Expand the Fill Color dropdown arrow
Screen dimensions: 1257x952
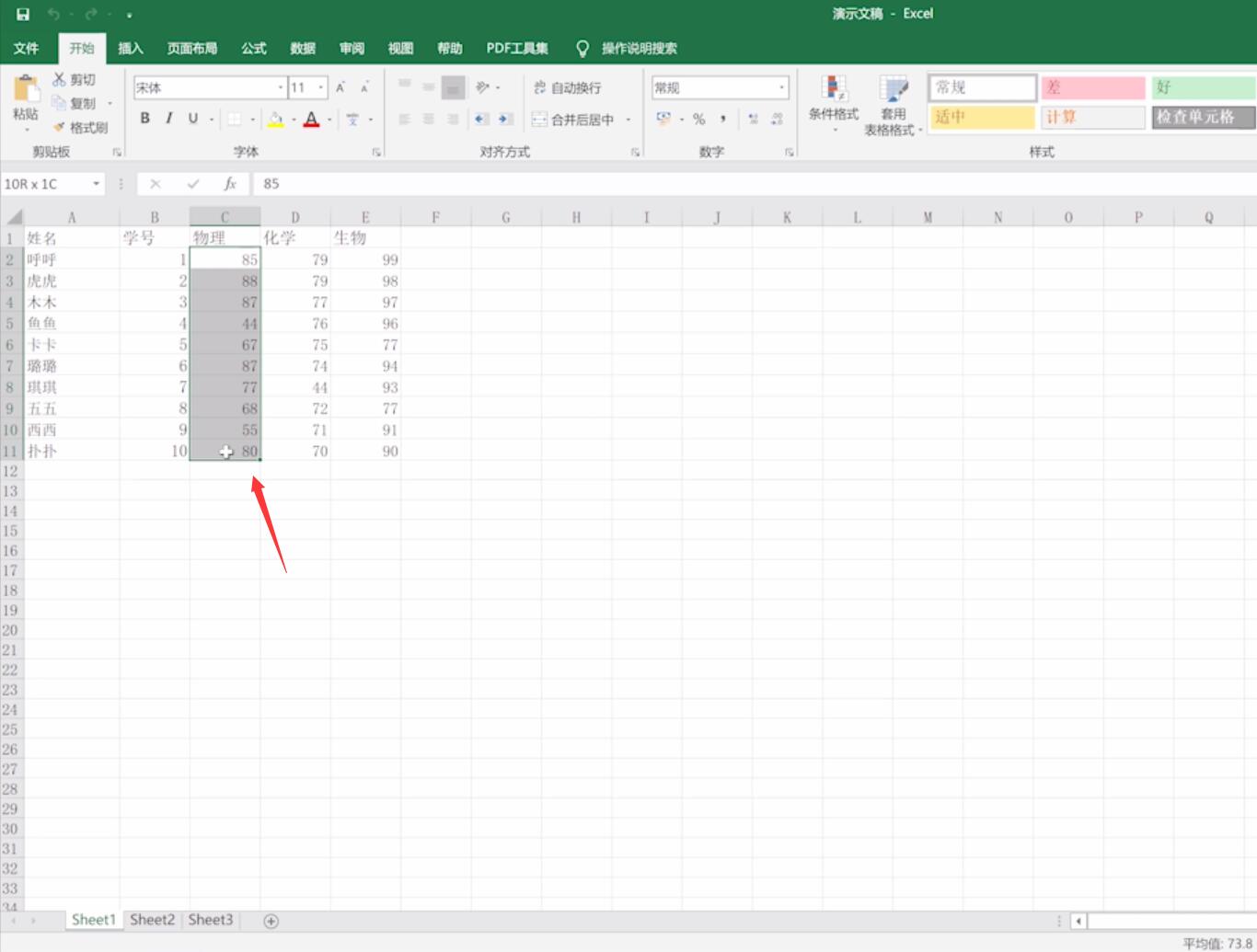point(293,119)
